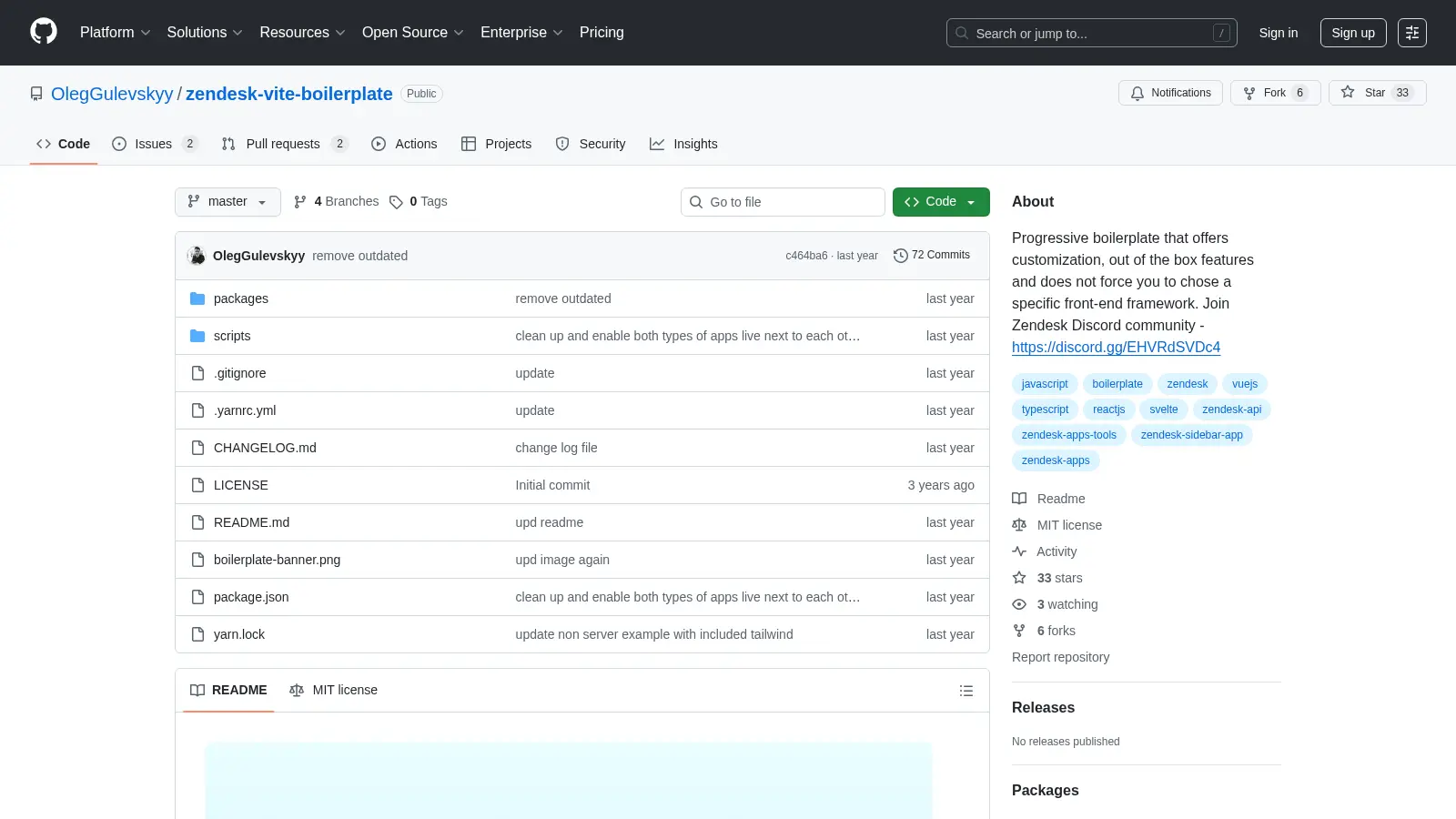This screenshot has height=819, width=1456.
Task: Open the green Code dropdown button
Action: [x=941, y=202]
